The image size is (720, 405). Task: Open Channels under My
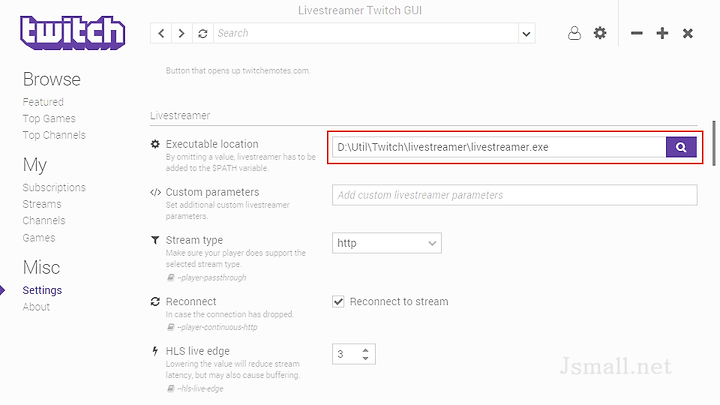point(44,220)
